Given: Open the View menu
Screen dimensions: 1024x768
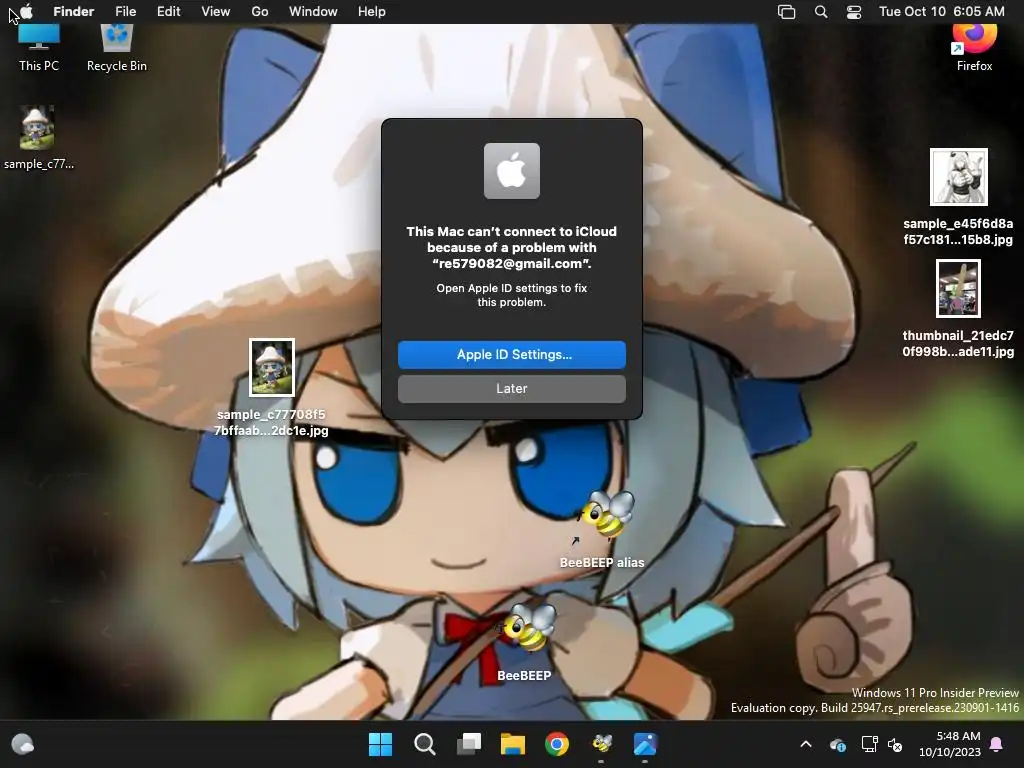Looking at the screenshot, I should (216, 12).
